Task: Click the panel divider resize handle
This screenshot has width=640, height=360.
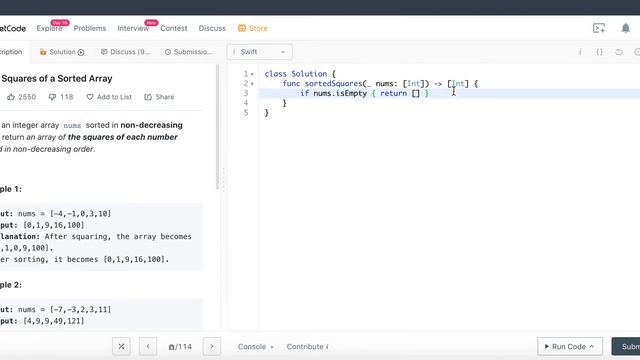Action: point(223,180)
